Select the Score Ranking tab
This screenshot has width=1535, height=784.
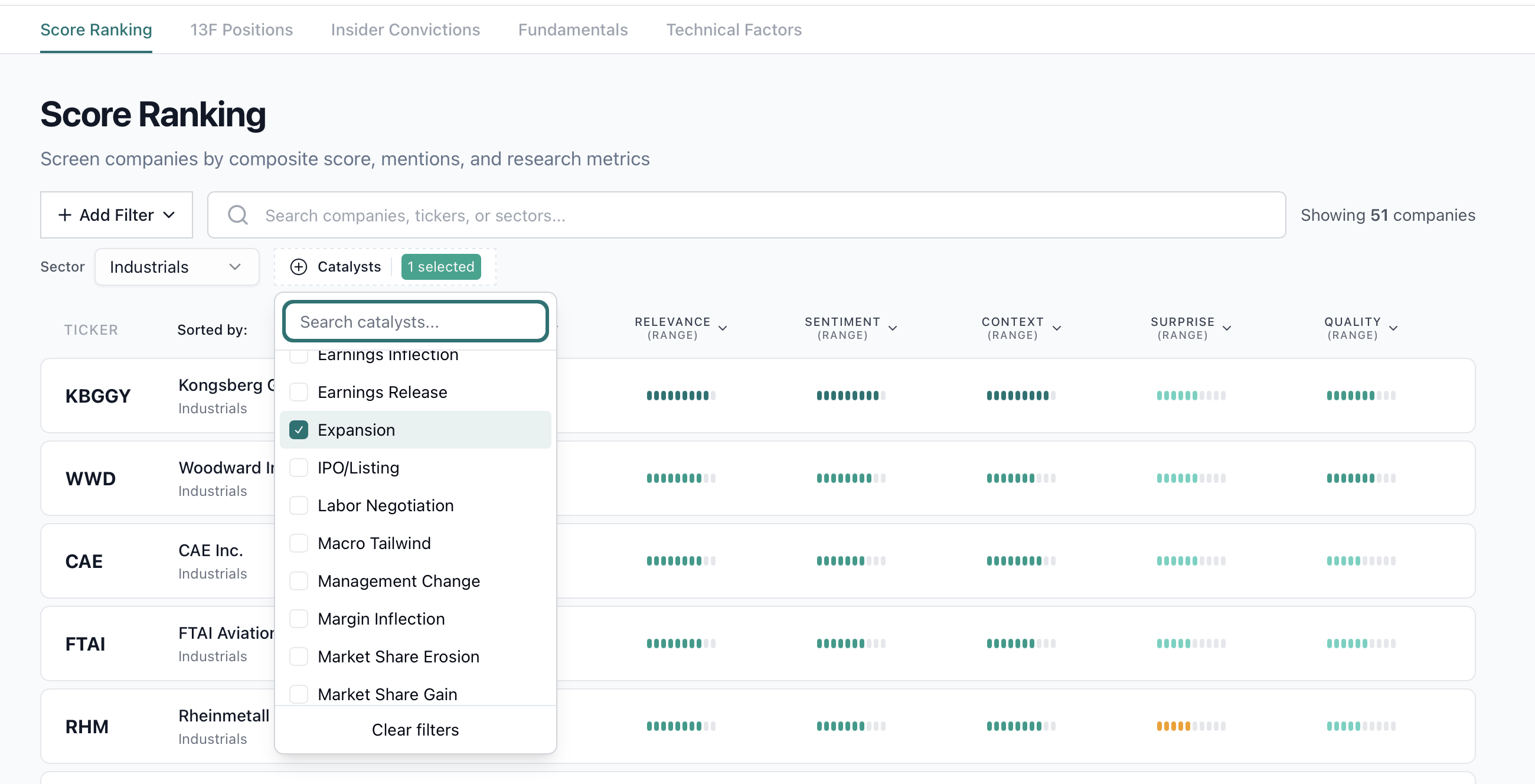(x=96, y=30)
